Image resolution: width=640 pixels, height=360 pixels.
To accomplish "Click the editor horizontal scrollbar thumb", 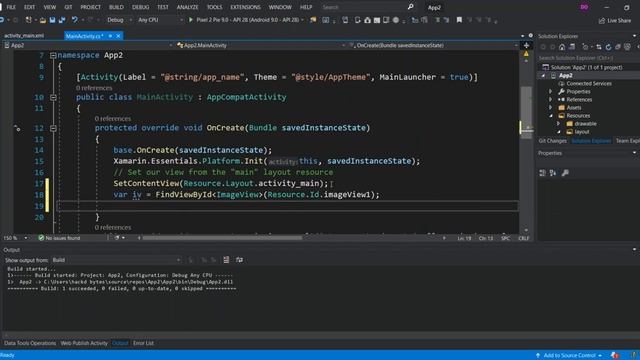I will pos(222,238).
